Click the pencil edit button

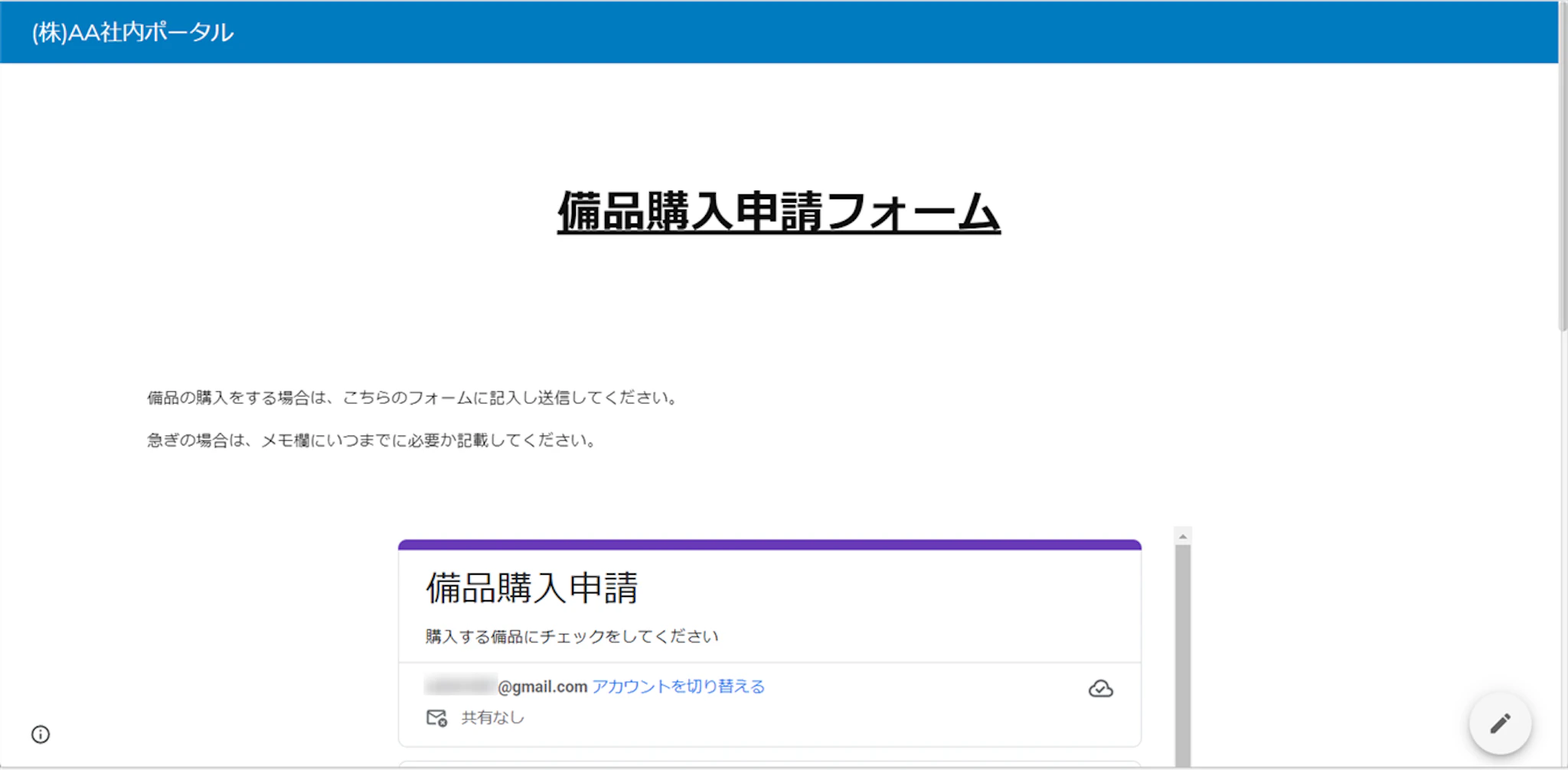[1500, 723]
